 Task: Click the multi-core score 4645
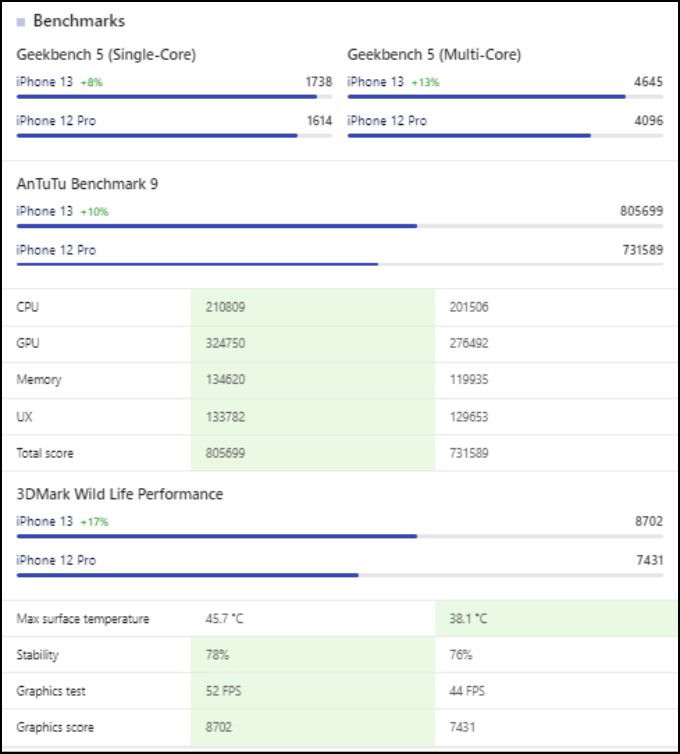click(x=648, y=82)
